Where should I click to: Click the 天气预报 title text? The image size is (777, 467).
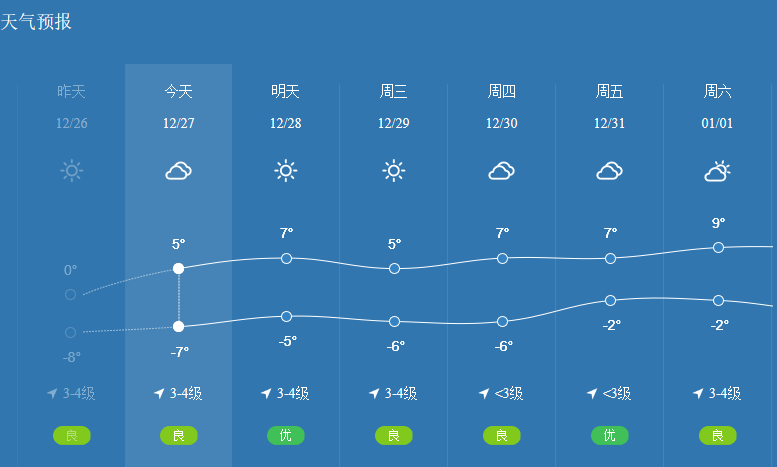coord(36,21)
